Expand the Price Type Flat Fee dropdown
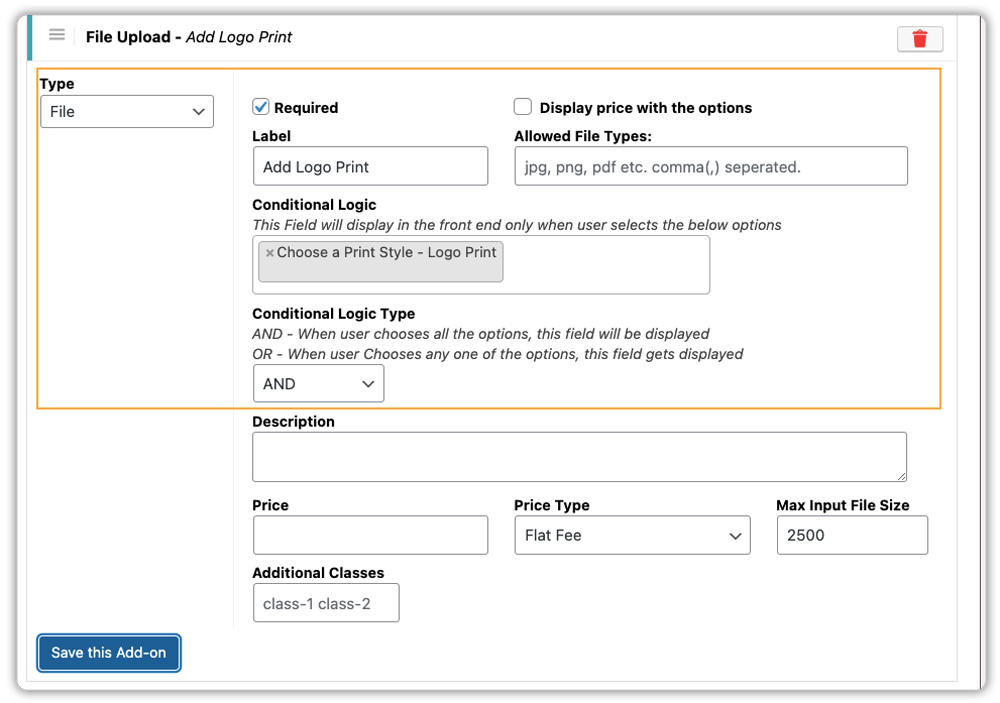This screenshot has height=703, width=1000. click(x=631, y=536)
